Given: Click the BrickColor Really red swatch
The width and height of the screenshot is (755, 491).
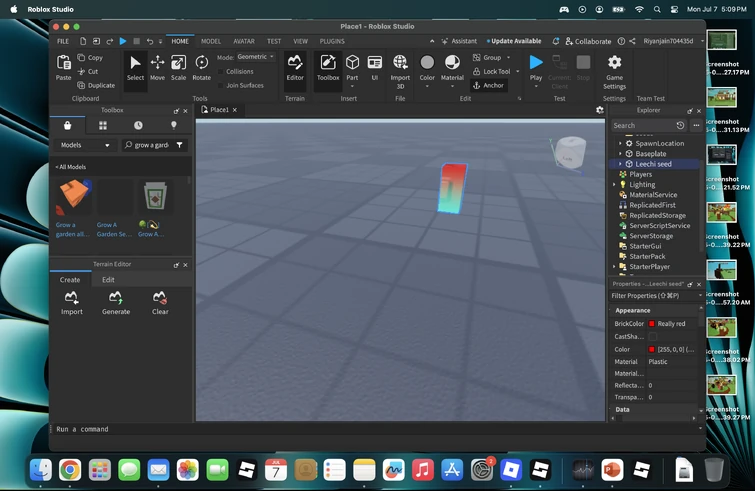Looking at the screenshot, I should pyautogui.click(x=651, y=323).
